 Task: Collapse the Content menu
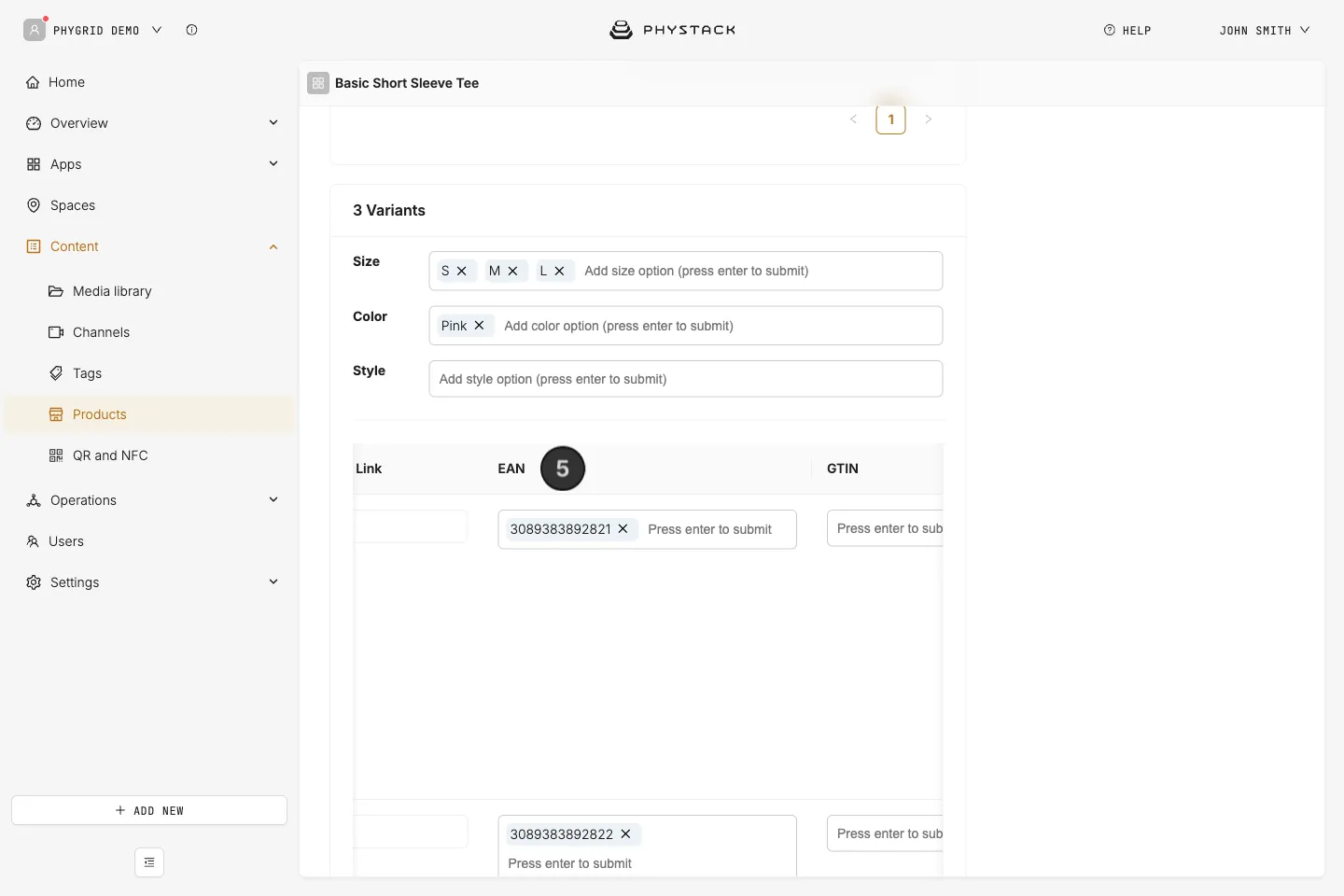click(273, 246)
